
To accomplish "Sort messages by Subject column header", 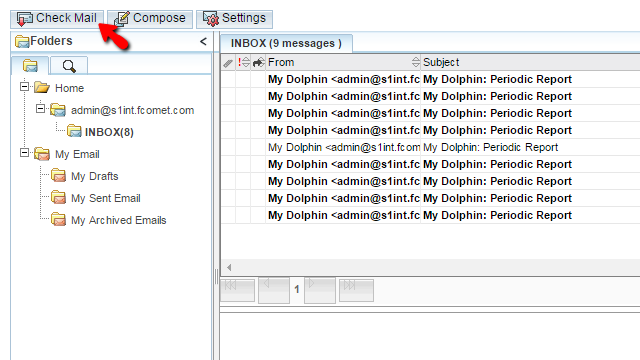I will [531, 63].
